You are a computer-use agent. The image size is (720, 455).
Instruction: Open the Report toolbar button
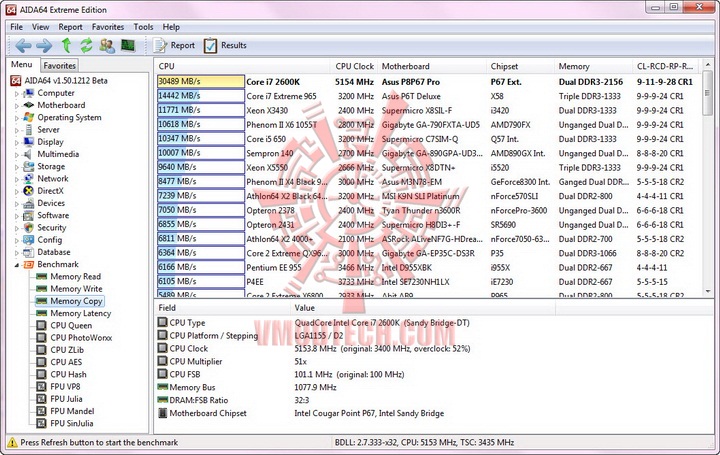(174, 45)
